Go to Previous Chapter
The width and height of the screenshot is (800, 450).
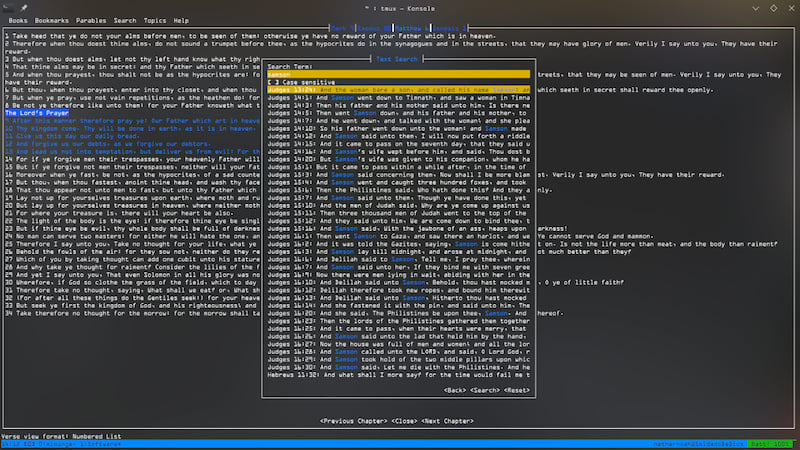point(354,421)
